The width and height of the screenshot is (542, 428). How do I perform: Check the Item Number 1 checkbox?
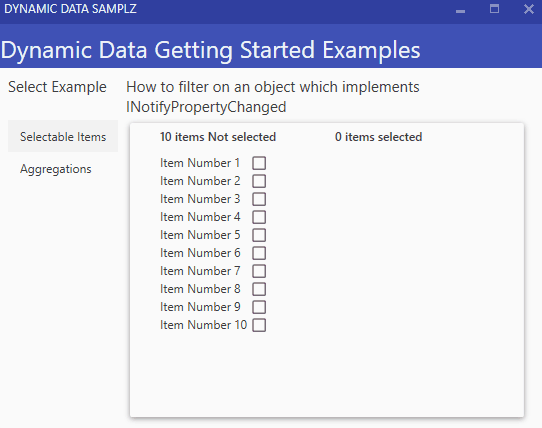coord(259,163)
